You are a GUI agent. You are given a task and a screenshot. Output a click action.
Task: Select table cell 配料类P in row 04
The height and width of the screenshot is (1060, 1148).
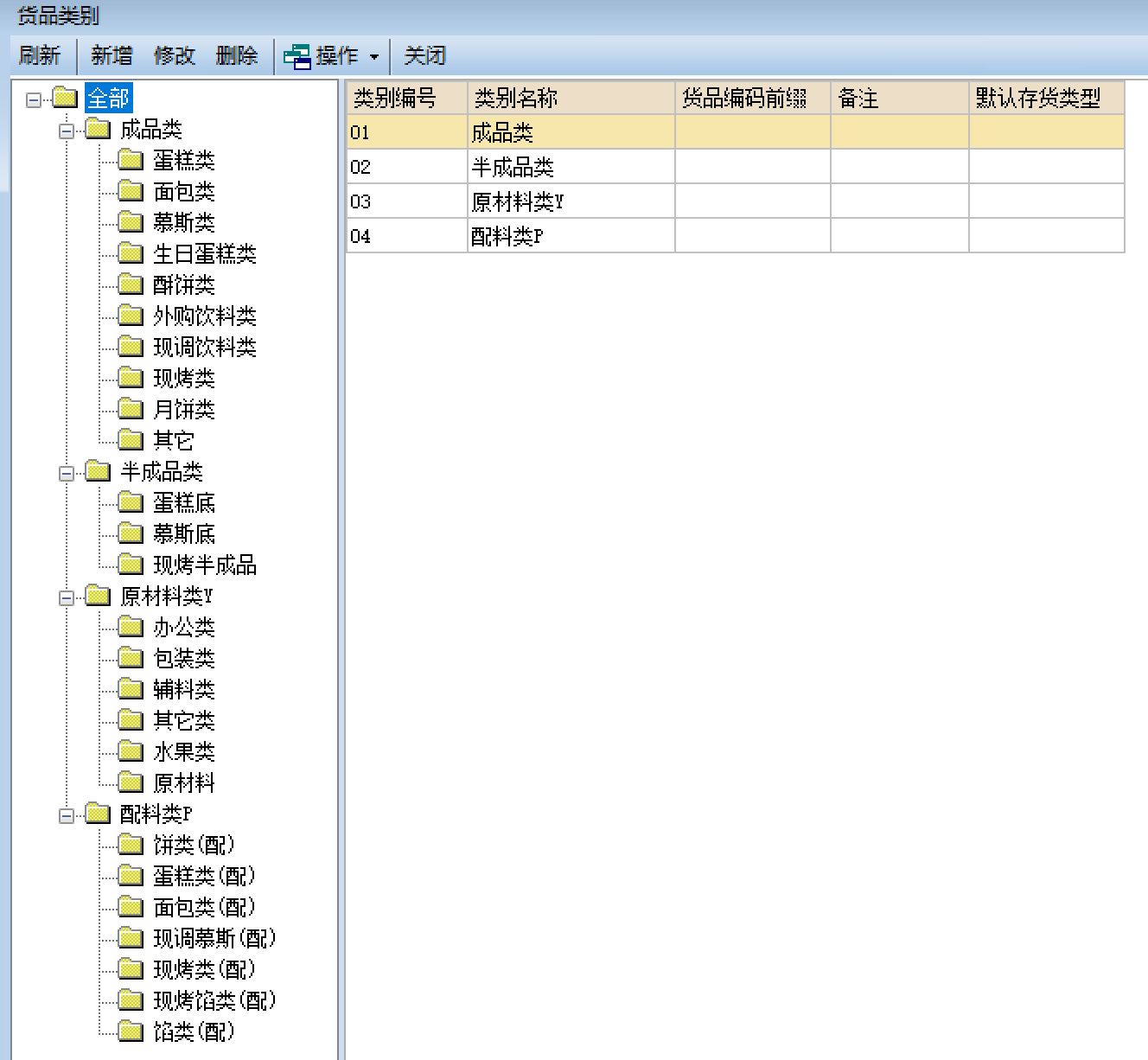[x=571, y=236]
